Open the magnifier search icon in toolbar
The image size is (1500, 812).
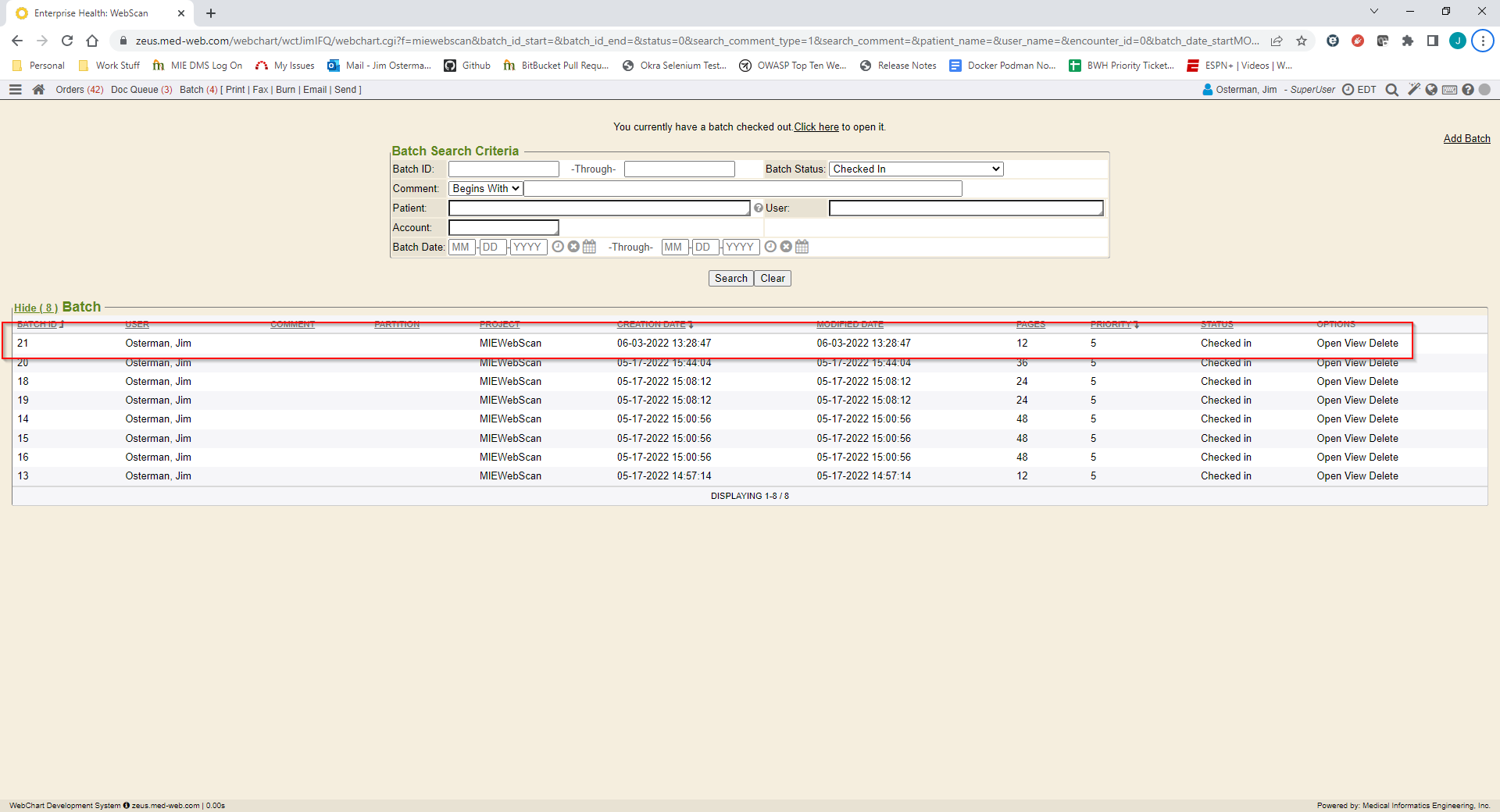click(x=1391, y=90)
